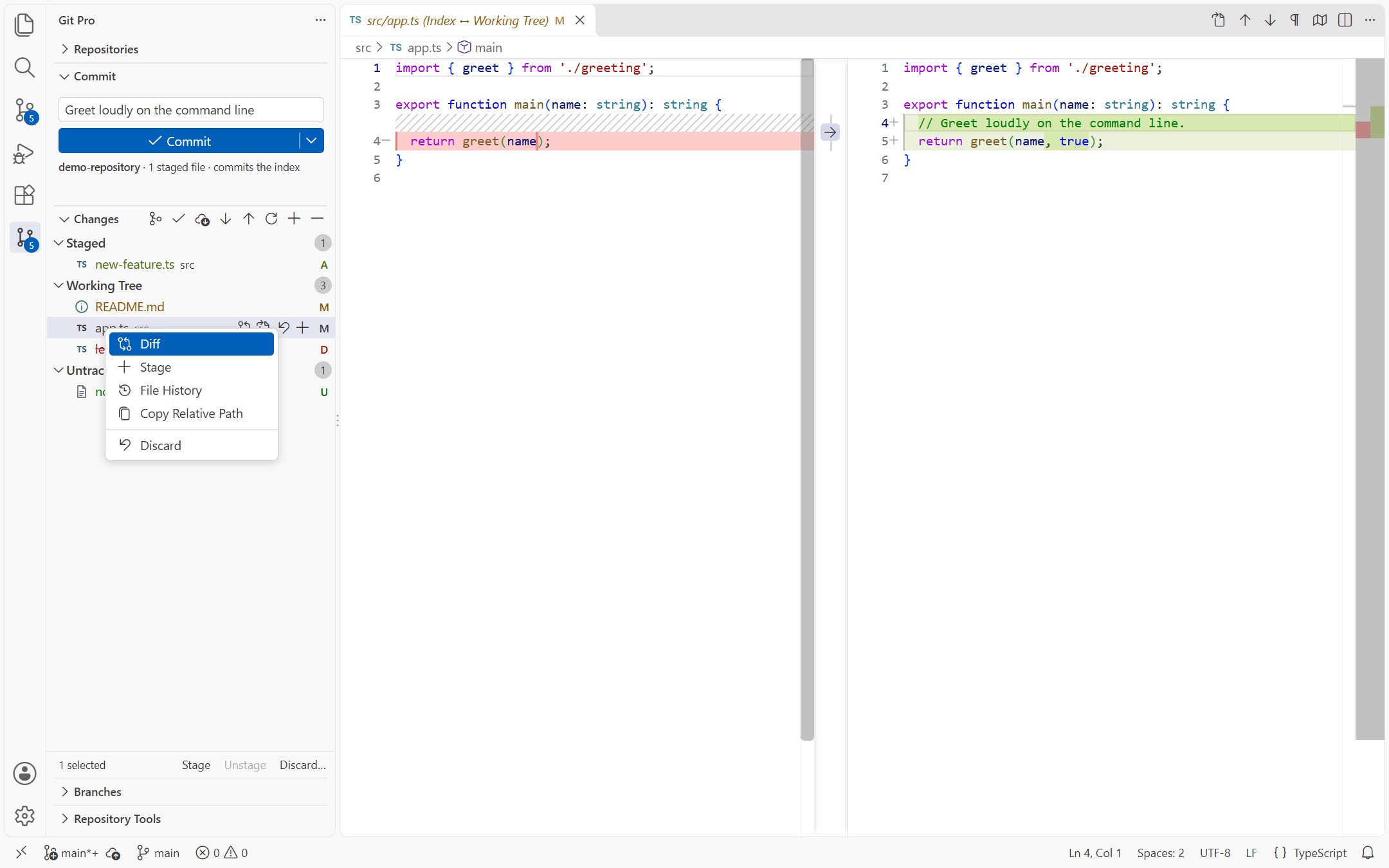This screenshot has height=868, width=1389.
Task: Click the push up-arrow icon in Changes header
Action: [248, 219]
